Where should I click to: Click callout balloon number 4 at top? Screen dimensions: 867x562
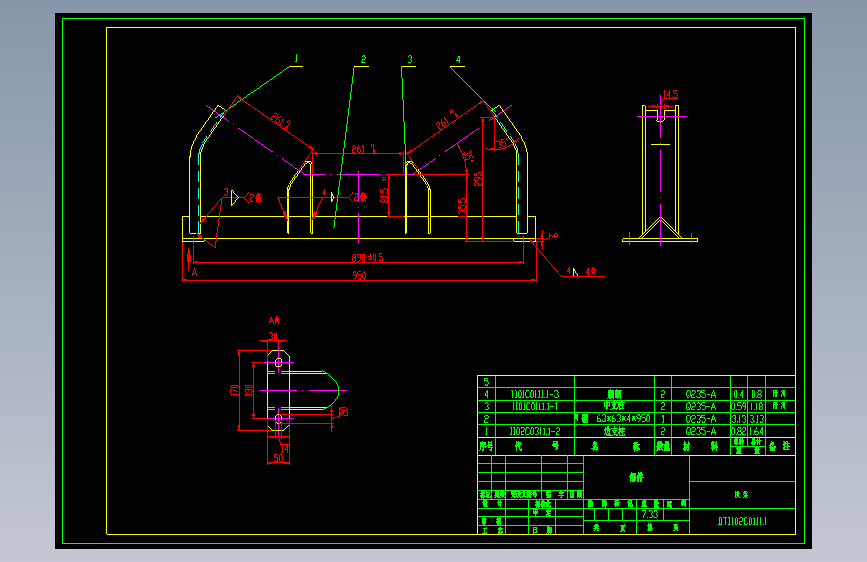tap(458, 60)
